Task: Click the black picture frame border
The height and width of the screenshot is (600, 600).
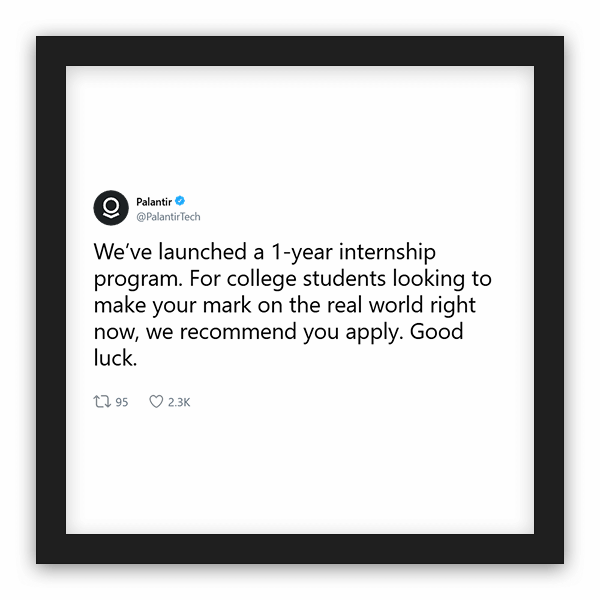Action: coord(50,300)
